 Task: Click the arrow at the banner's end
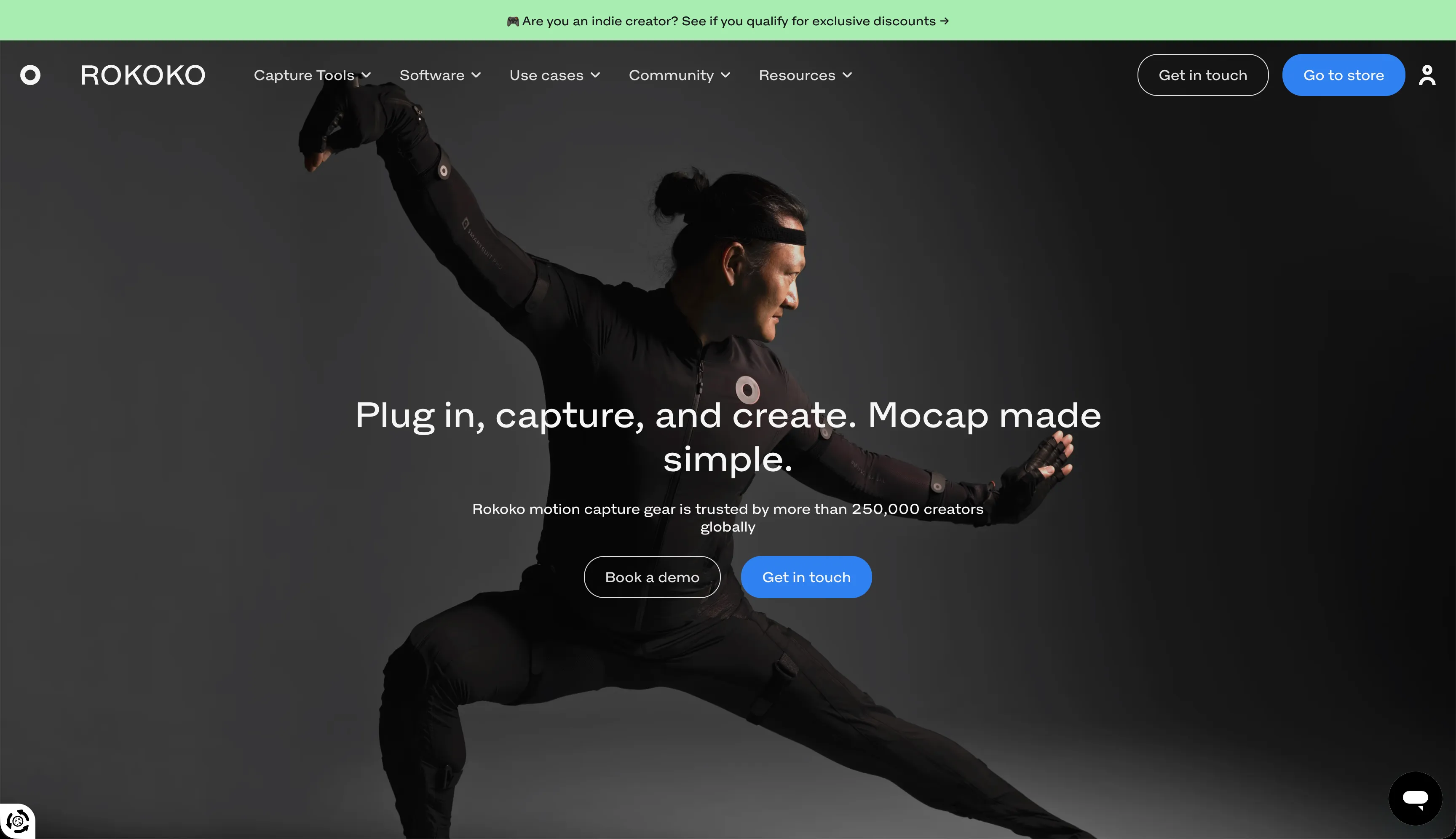pyautogui.click(x=944, y=21)
